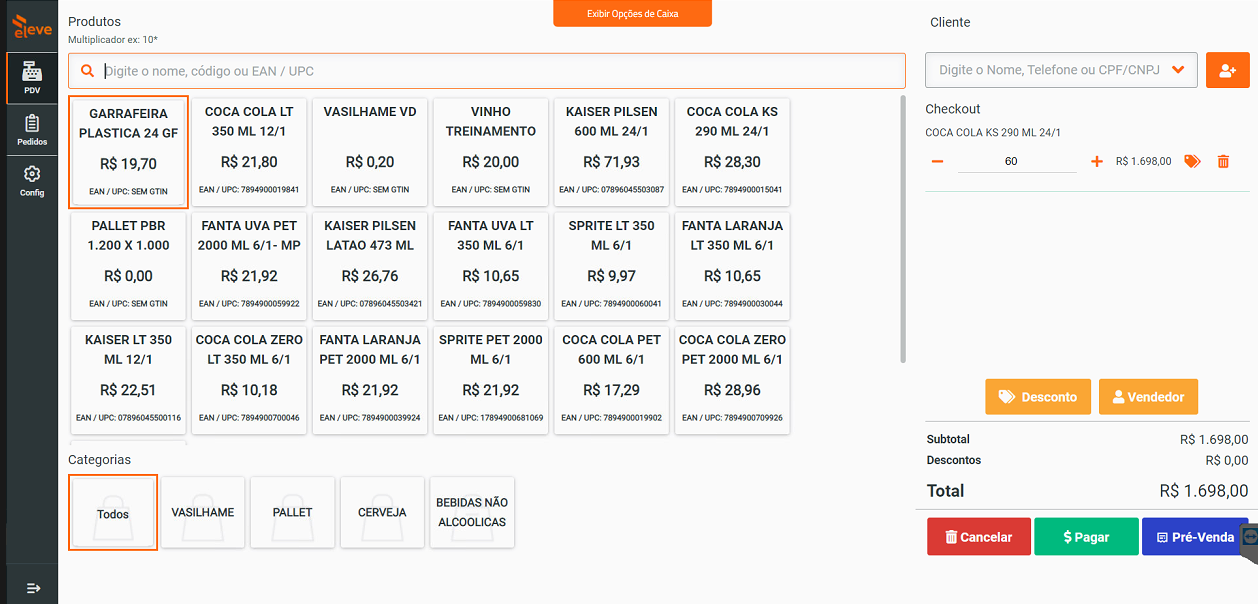Screen dimensions: 1258x604
Task: Add COCA COLA PET 600 ML 6/1 product
Action: click(x=612, y=380)
